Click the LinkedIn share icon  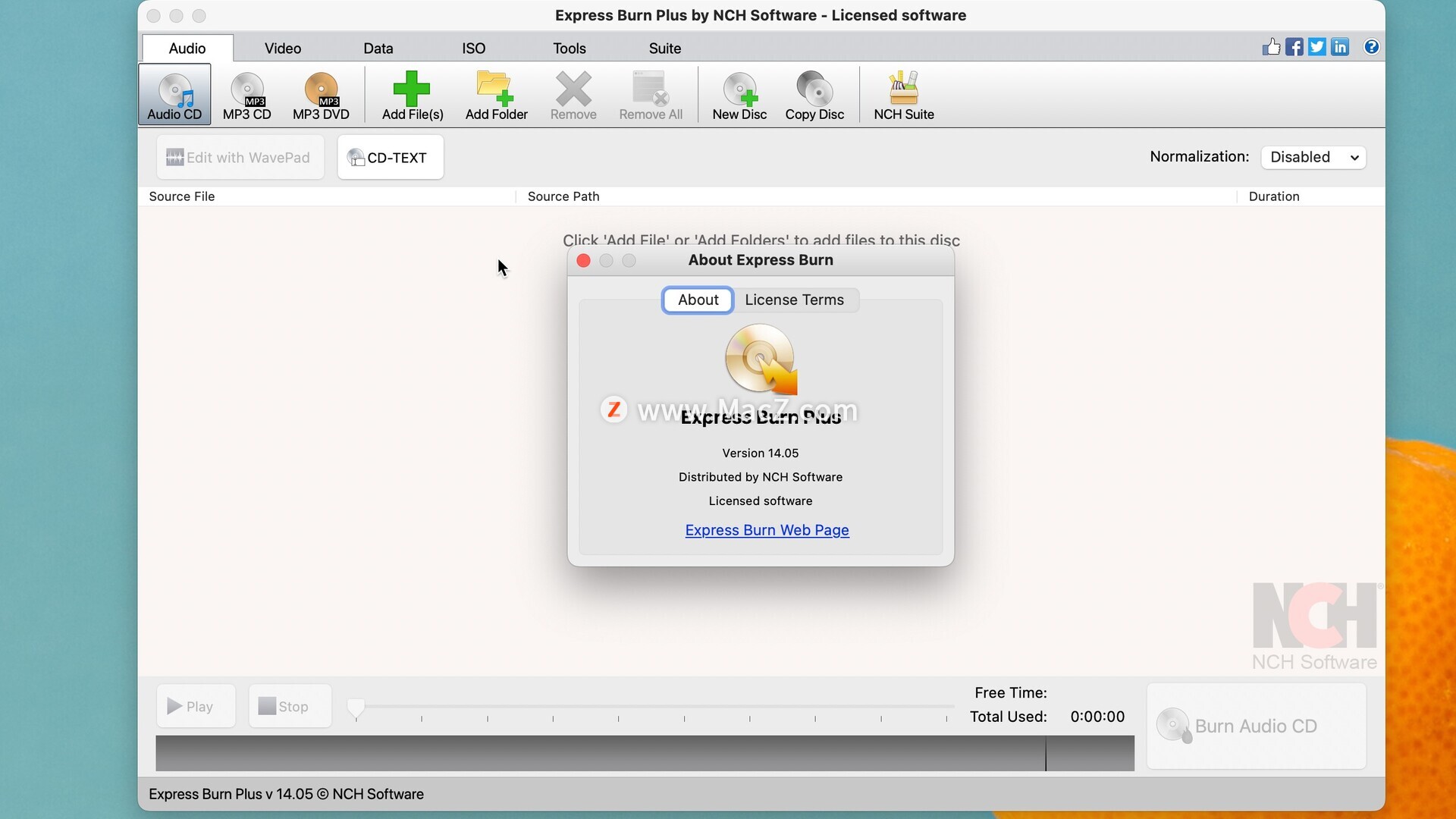coord(1340,47)
